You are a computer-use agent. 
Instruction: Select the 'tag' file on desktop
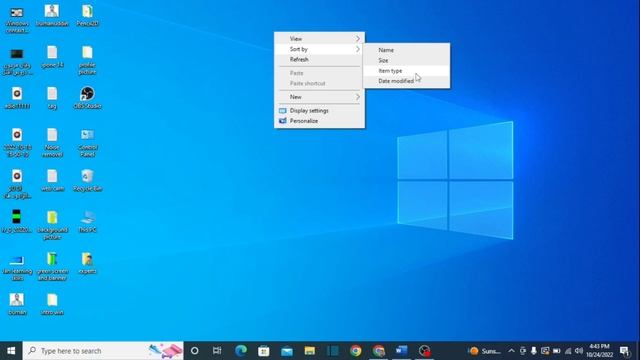pyautogui.click(x=52, y=98)
